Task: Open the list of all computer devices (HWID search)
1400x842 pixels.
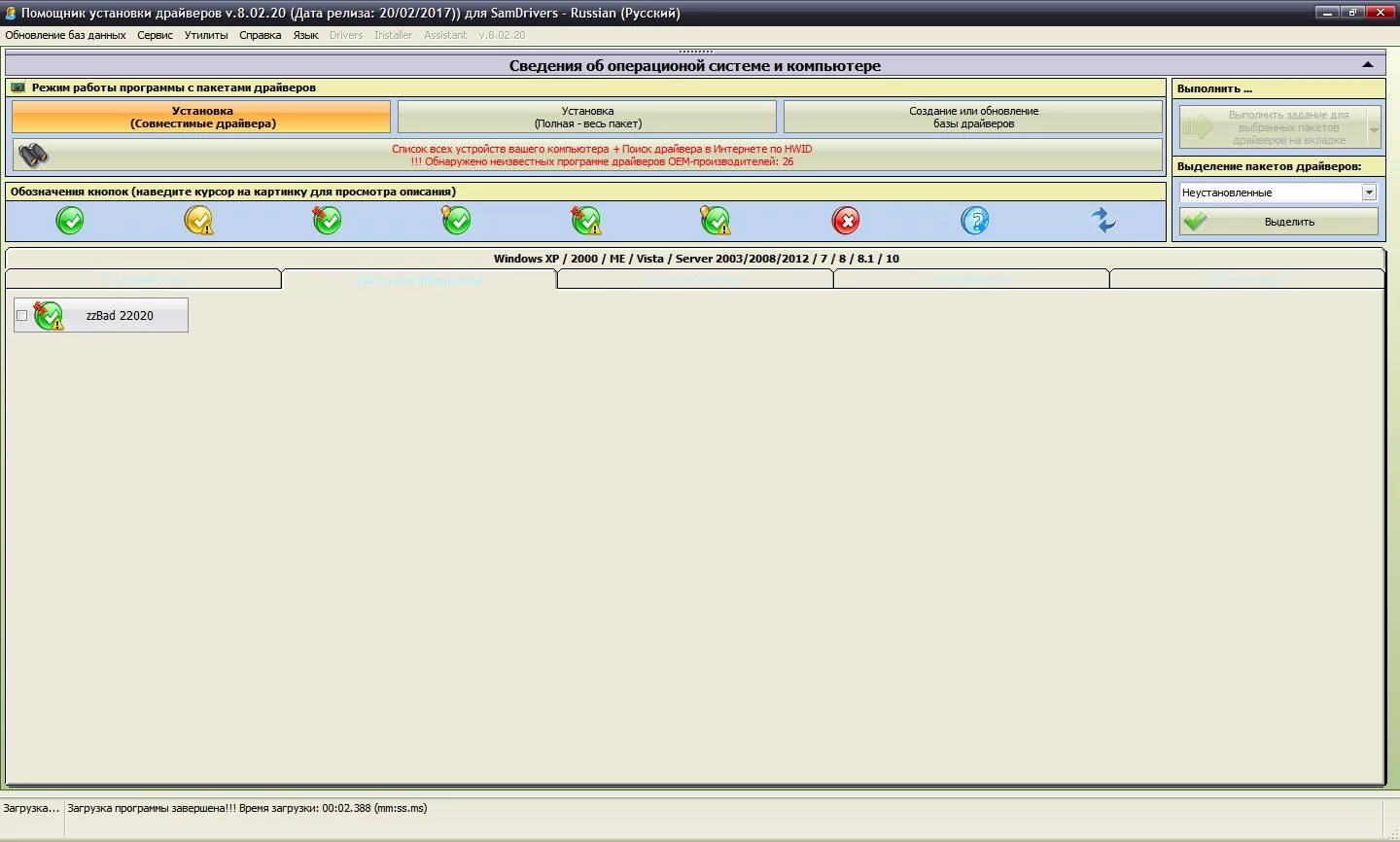Action: point(588,155)
